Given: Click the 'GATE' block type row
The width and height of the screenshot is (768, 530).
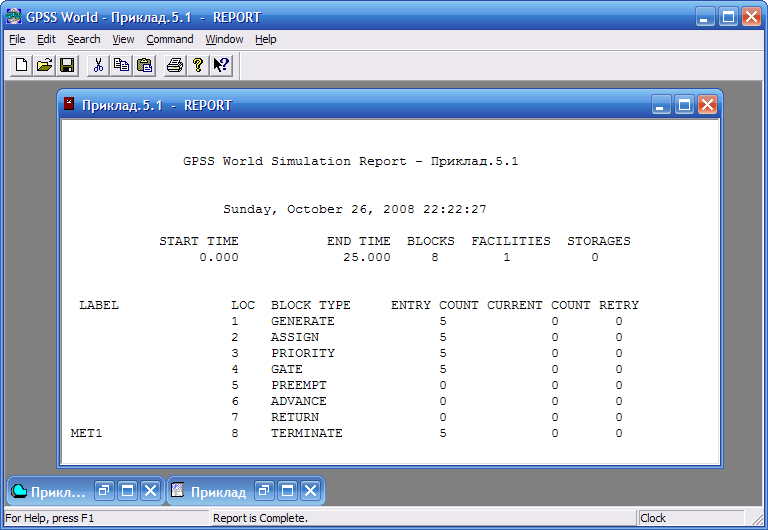Looking at the screenshot, I should [287, 369].
